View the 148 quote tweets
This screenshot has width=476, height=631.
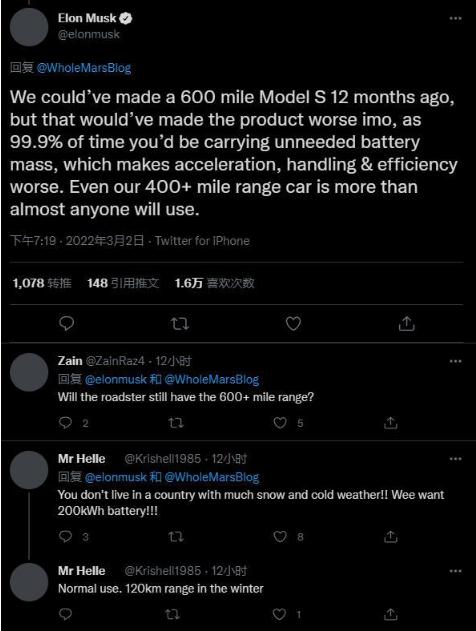click(x=123, y=283)
